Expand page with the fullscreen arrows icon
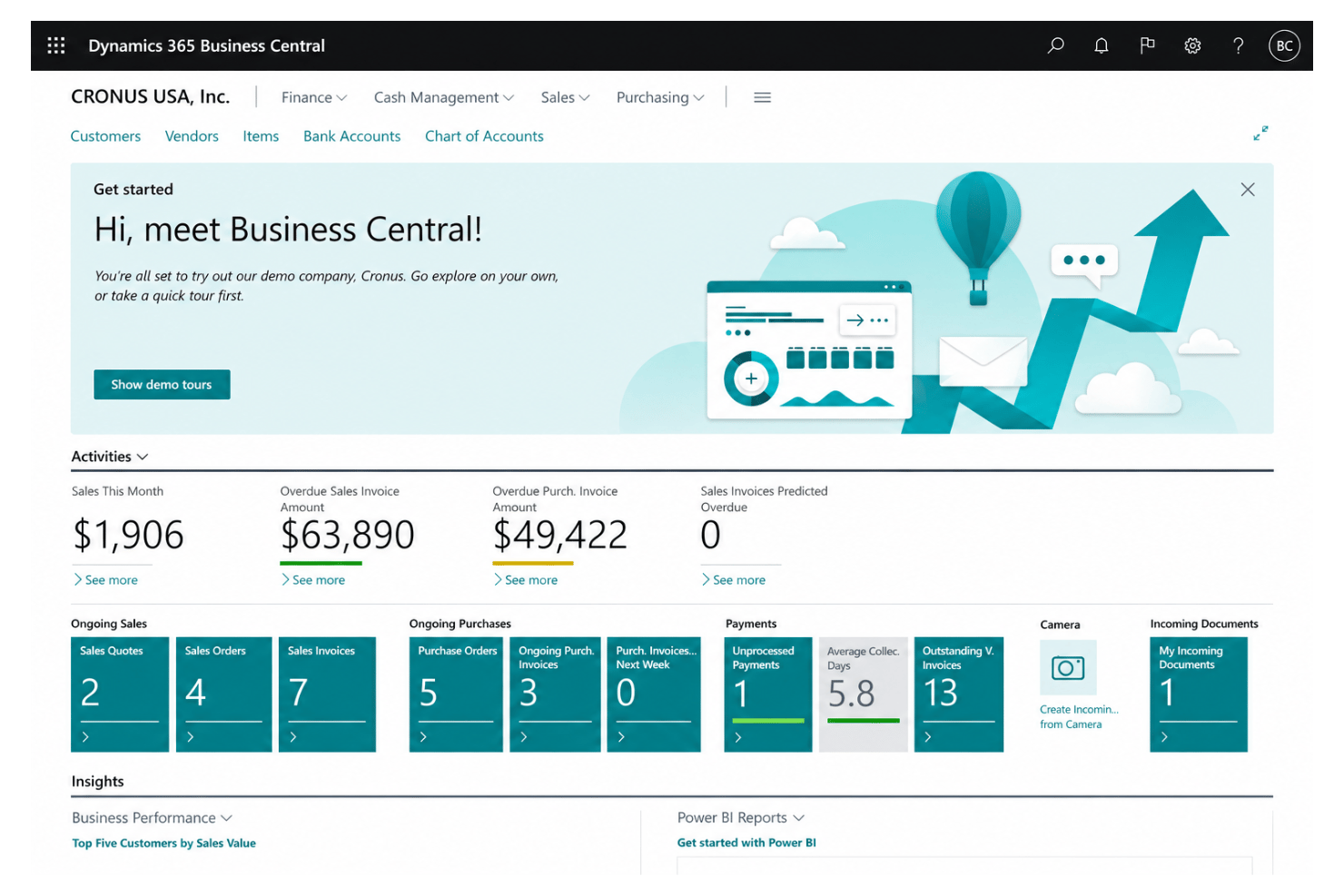Image resolution: width=1344 pixels, height=896 pixels. 1260,133
